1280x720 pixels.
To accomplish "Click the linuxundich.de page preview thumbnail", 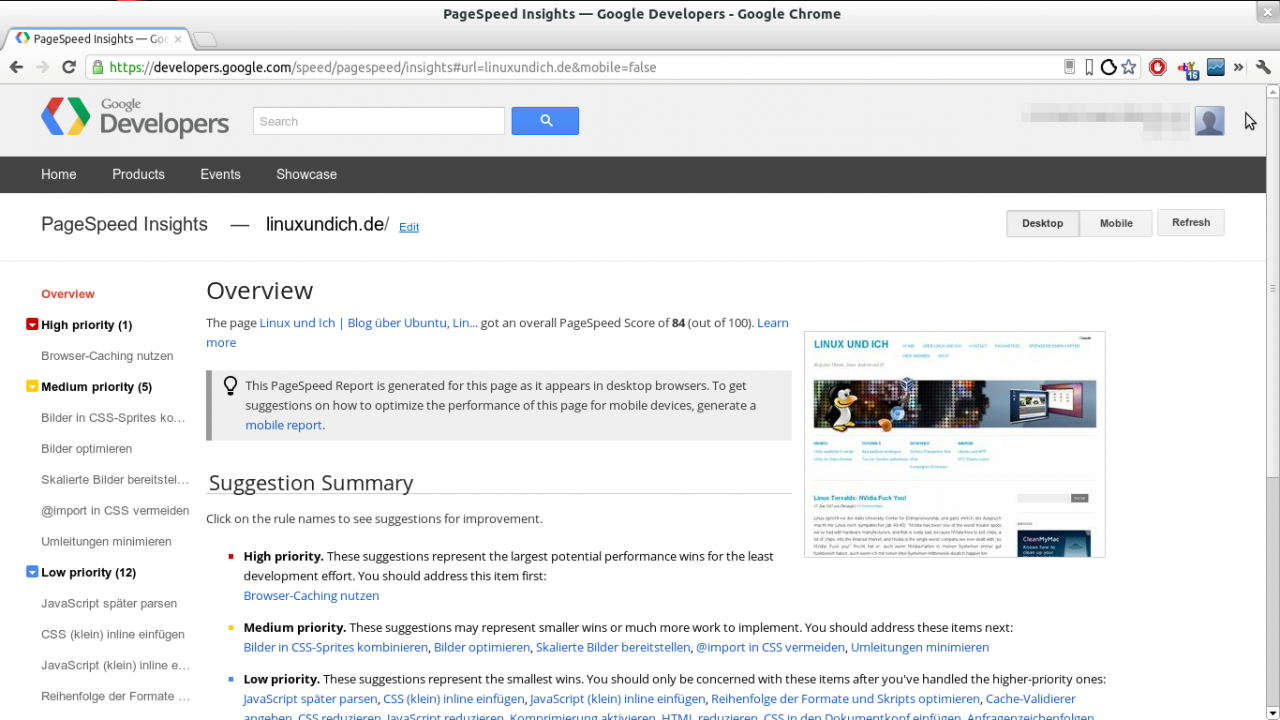I will (x=955, y=444).
